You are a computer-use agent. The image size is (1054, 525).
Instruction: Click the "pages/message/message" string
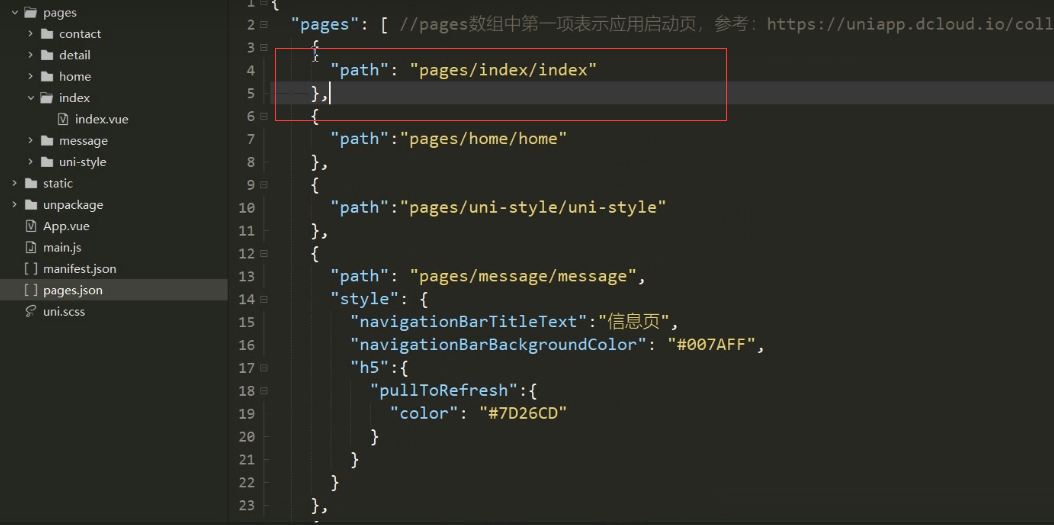click(523, 276)
